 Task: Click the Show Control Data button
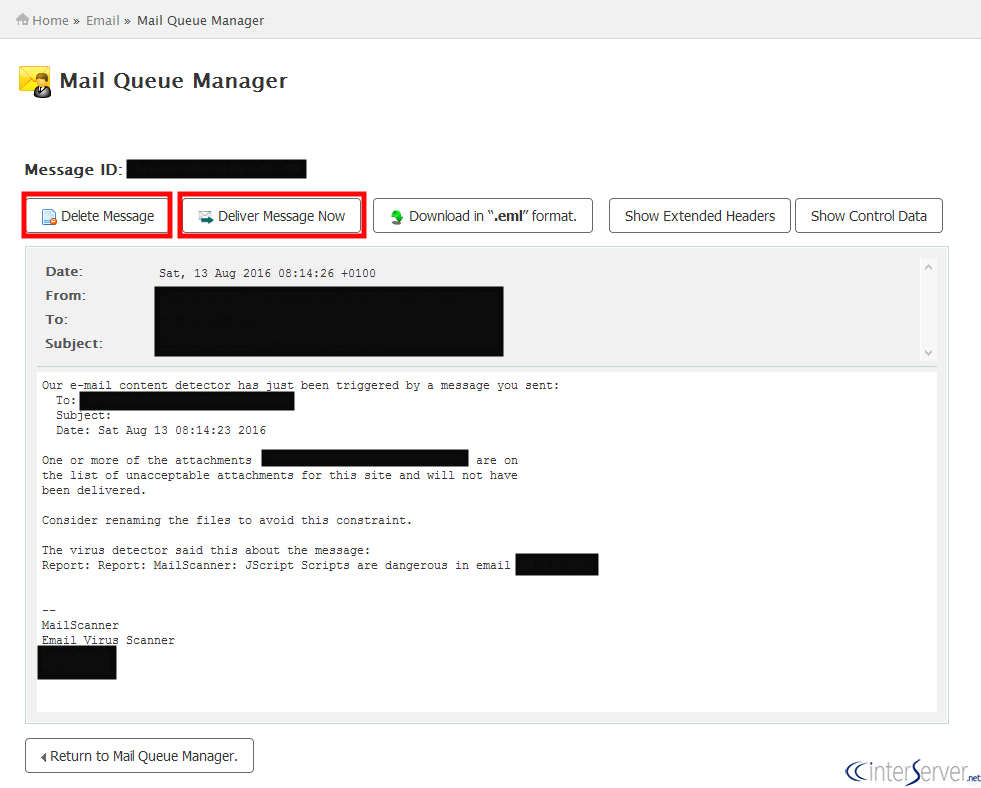point(868,216)
